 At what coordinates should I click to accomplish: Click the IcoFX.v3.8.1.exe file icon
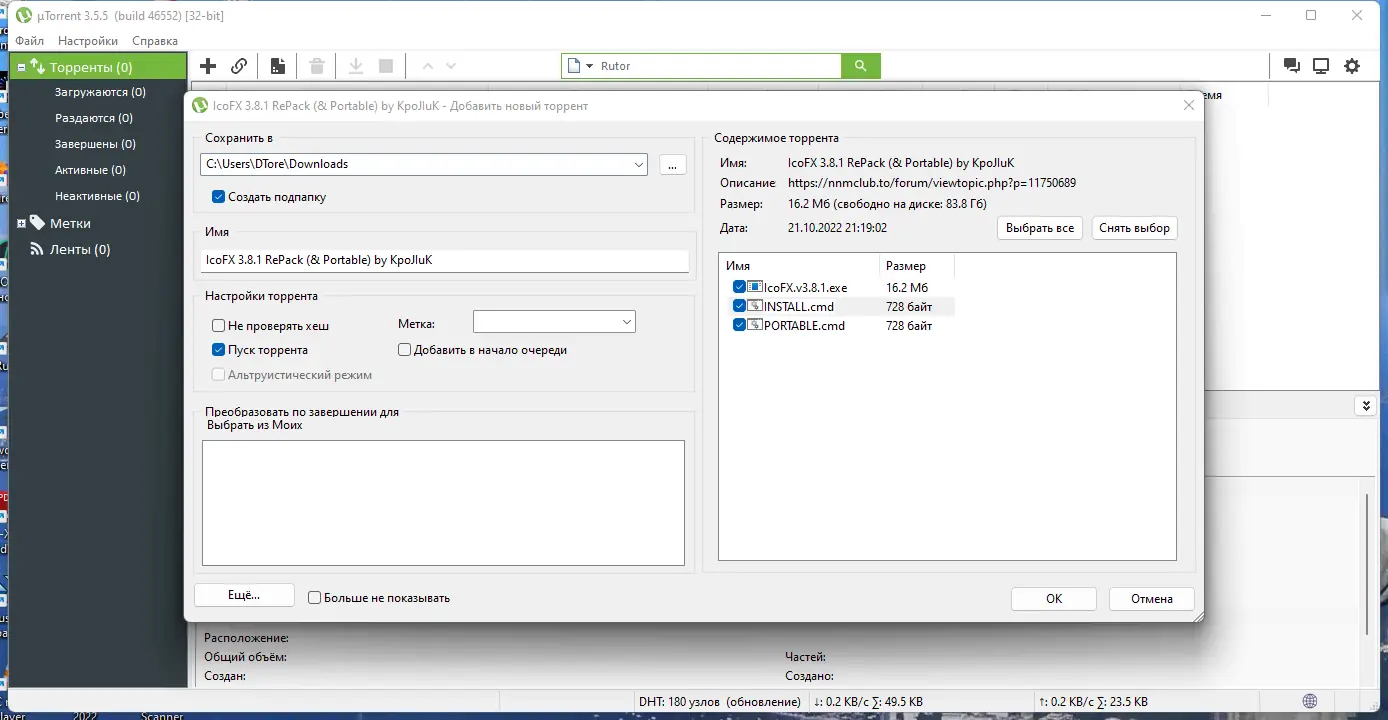tap(755, 287)
